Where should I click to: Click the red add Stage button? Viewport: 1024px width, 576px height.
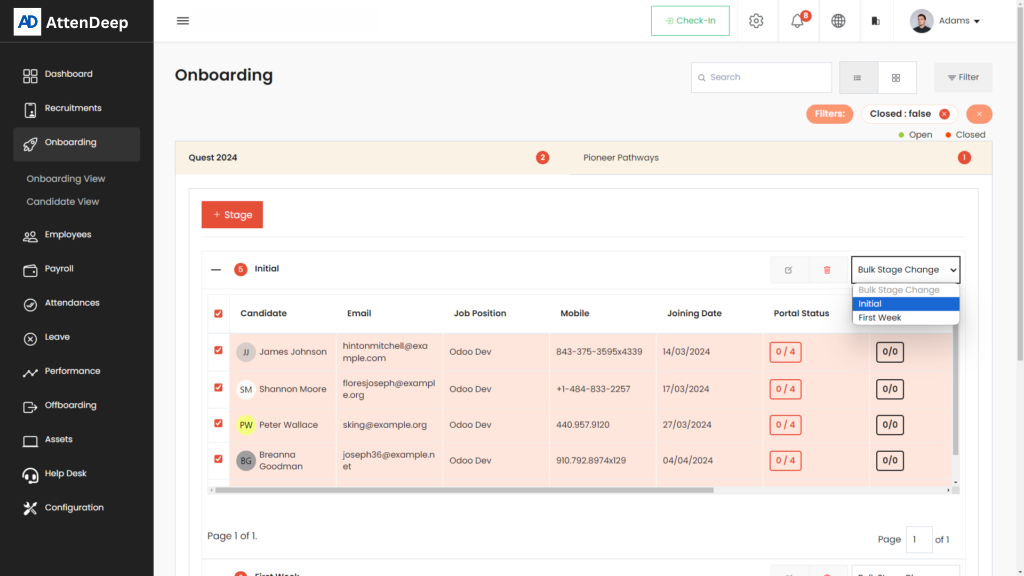click(232, 215)
